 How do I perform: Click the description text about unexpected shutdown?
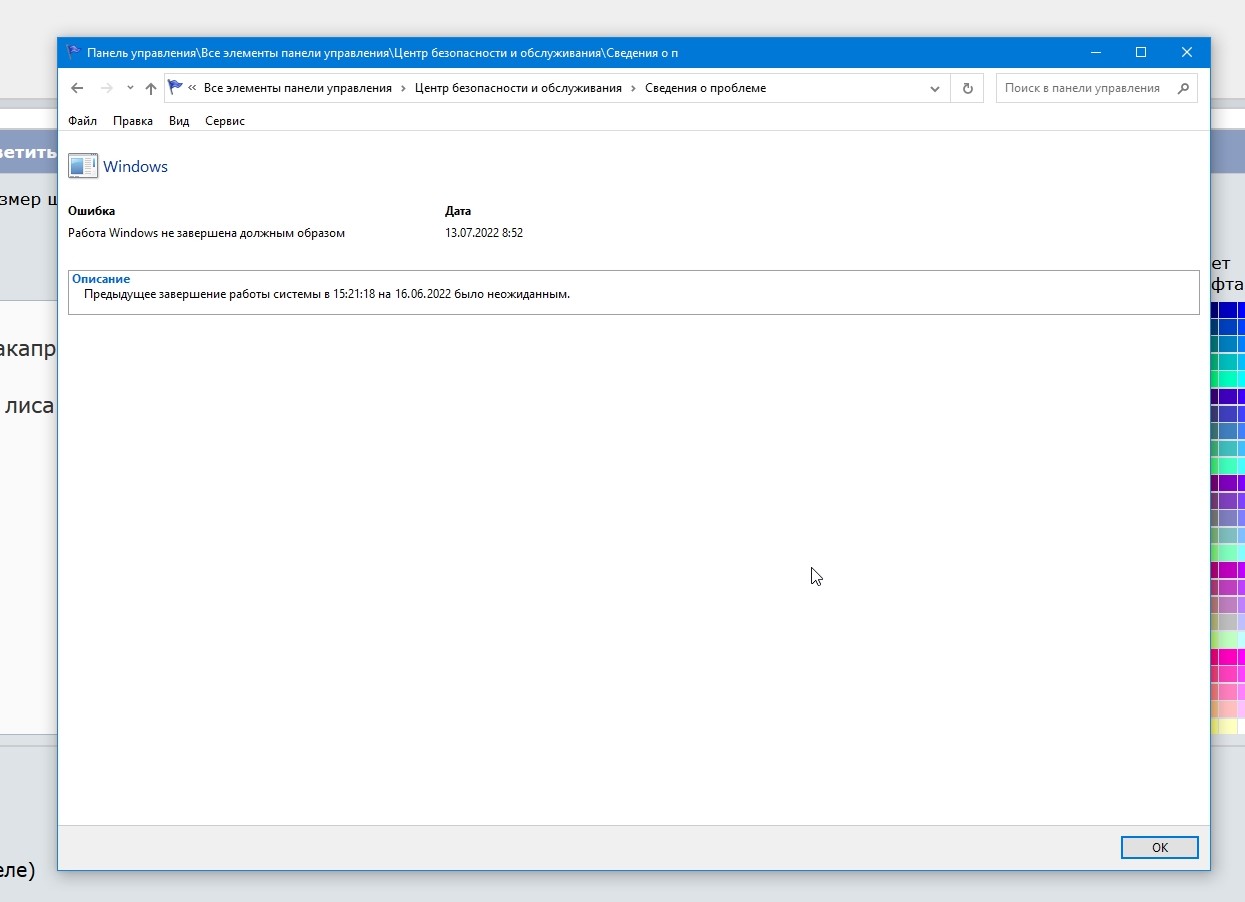click(x=327, y=294)
